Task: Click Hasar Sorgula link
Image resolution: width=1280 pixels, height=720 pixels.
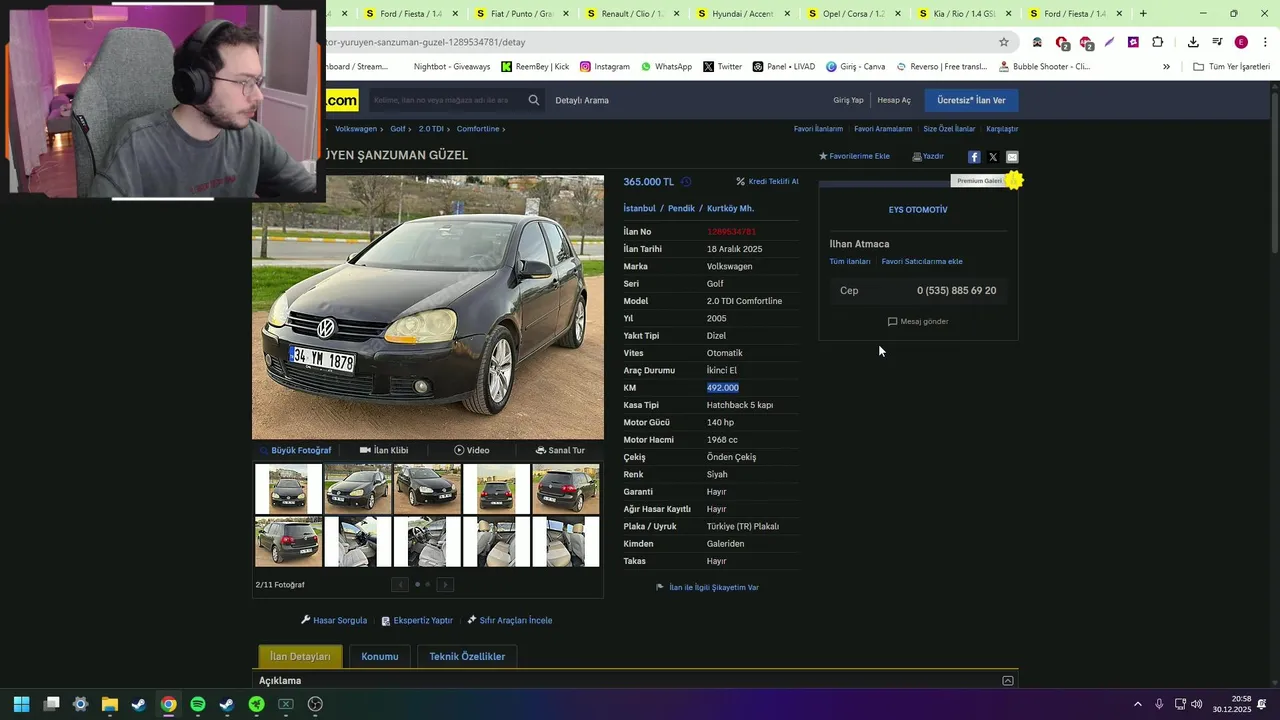Action: pos(334,621)
